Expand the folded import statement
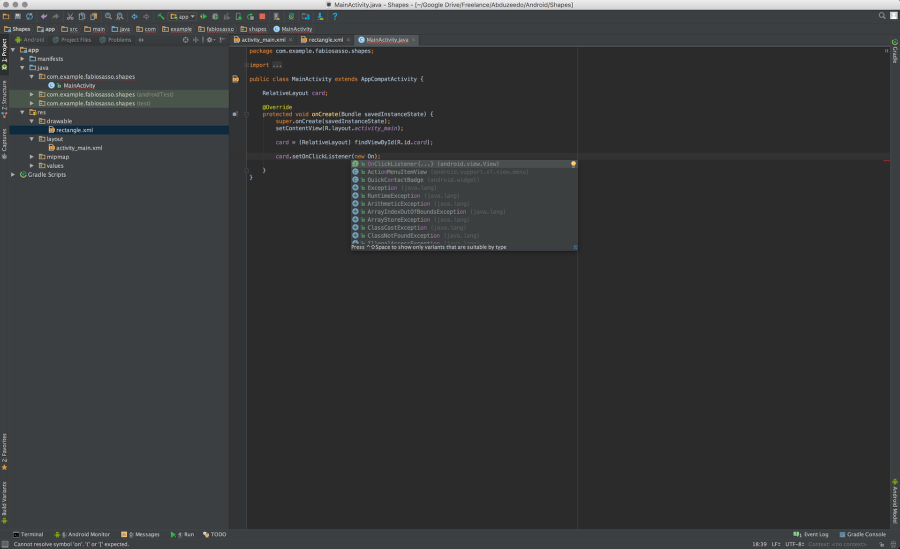 [x=247, y=65]
